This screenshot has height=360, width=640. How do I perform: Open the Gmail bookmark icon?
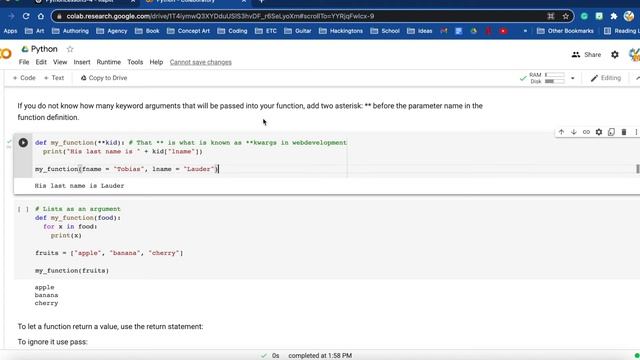click(444, 31)
